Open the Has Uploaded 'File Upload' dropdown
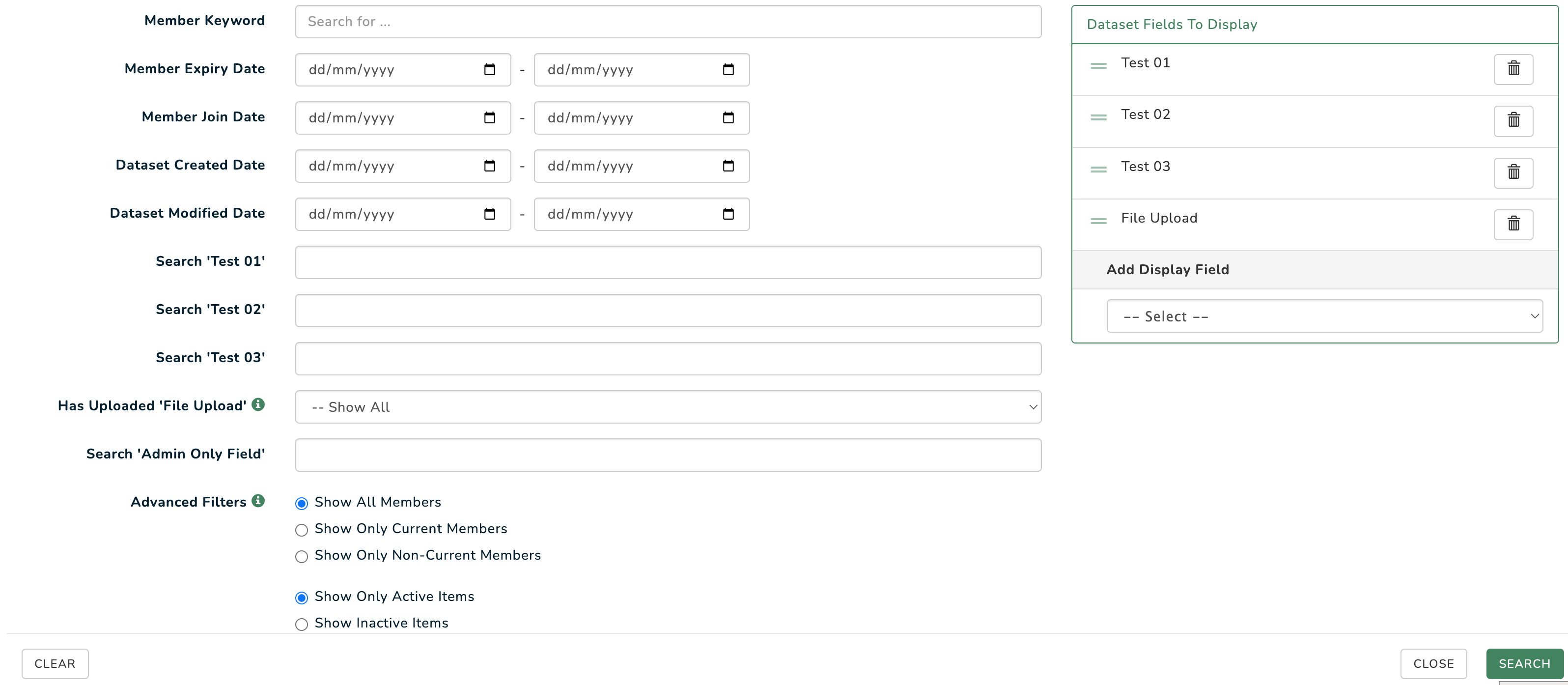The image size is (1568, 685). point(668,407)
